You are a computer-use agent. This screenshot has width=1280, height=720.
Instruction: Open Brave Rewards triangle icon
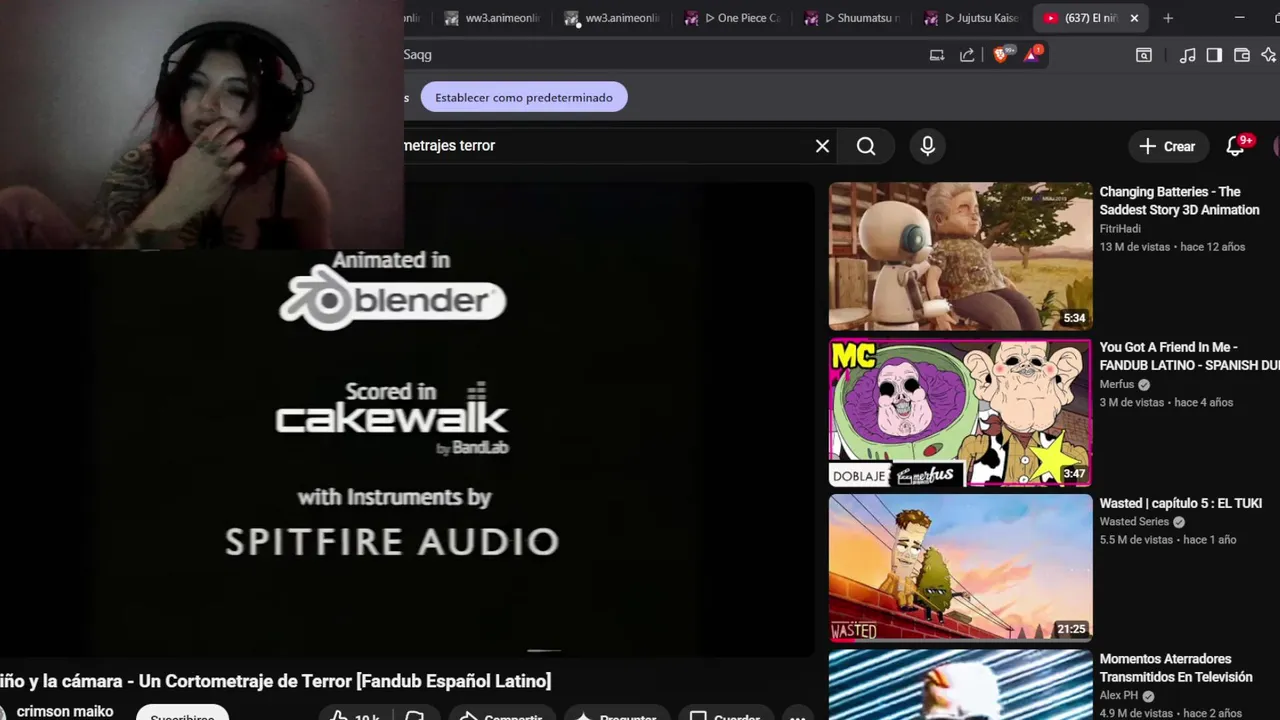click(1032, 55)
